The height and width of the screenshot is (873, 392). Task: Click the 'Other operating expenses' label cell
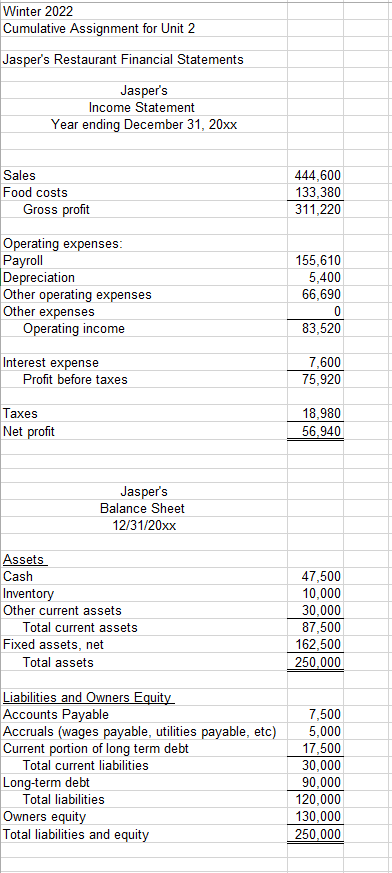click(x=144, y=295)
